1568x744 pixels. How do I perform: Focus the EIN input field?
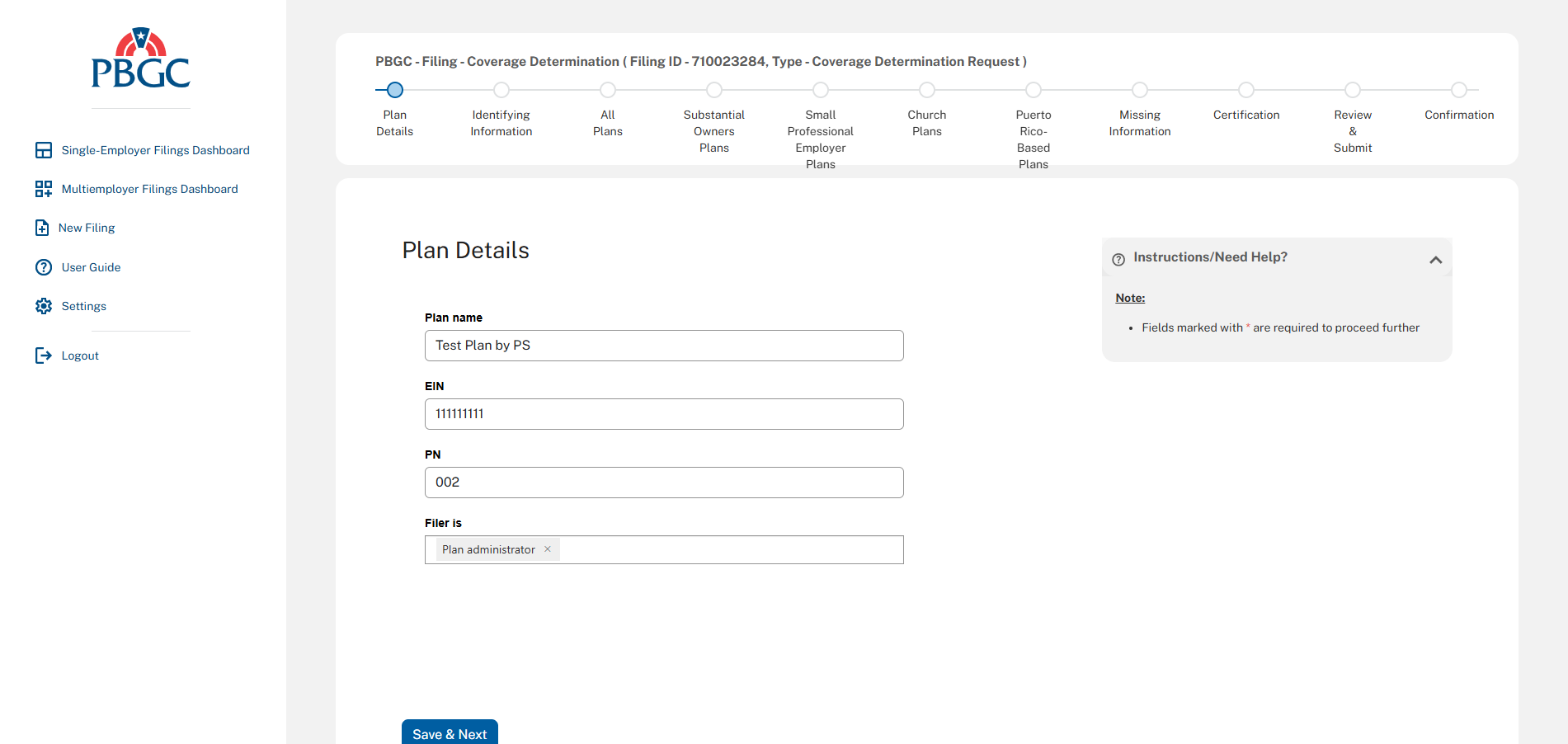[x=664, y=414]
